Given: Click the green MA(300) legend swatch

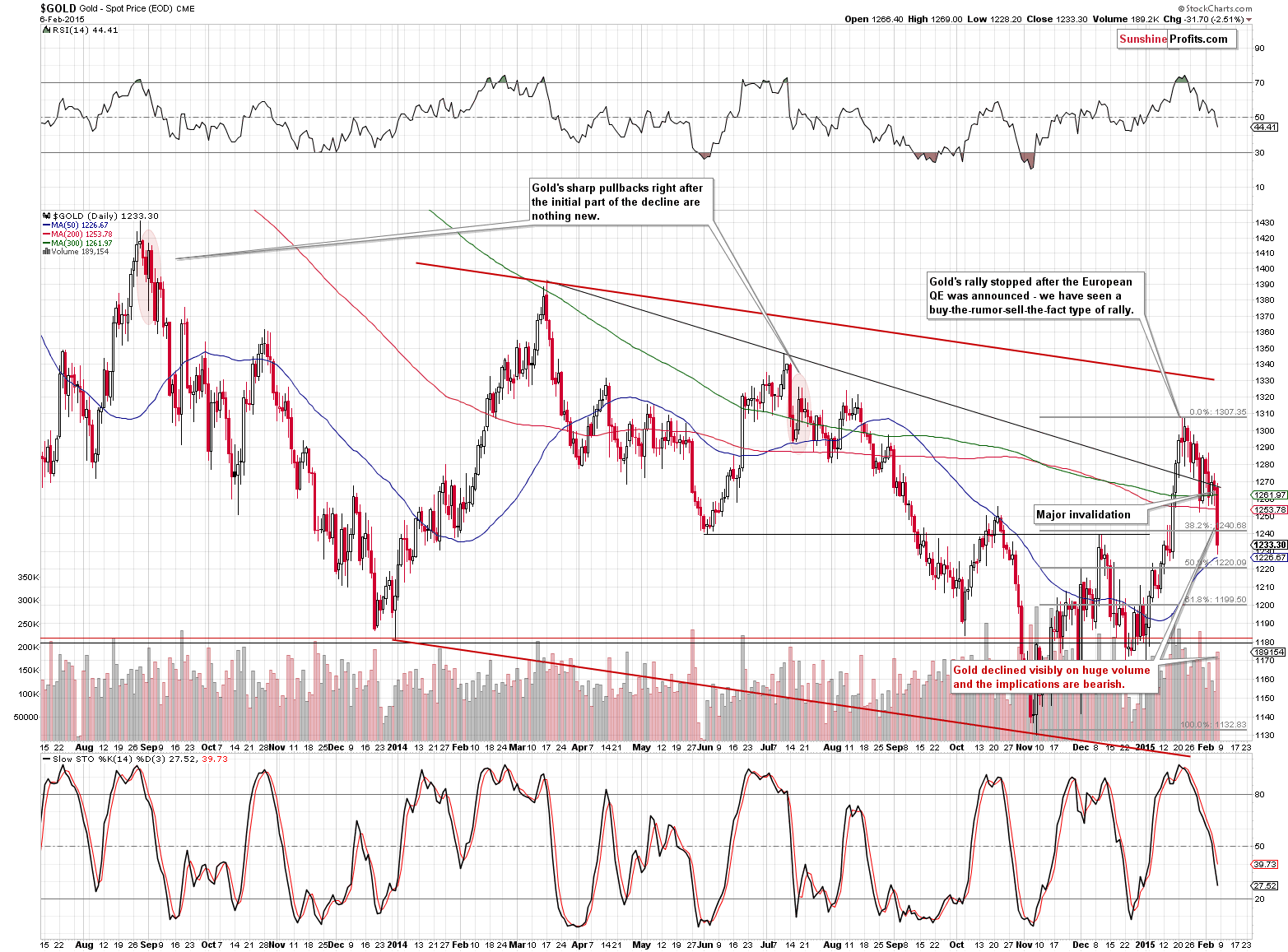Looking at the screenshot, I should coord(46,244).
